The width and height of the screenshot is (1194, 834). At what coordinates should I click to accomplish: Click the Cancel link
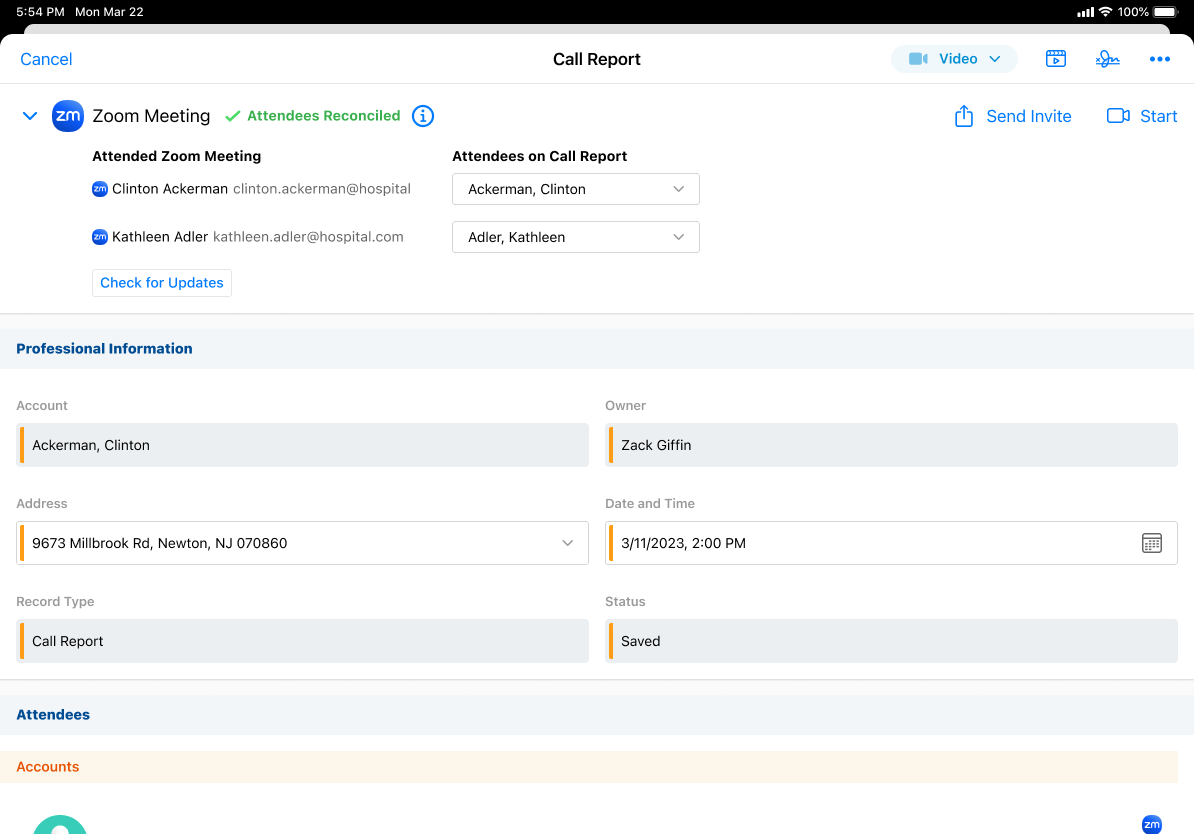tap(46, 59)
